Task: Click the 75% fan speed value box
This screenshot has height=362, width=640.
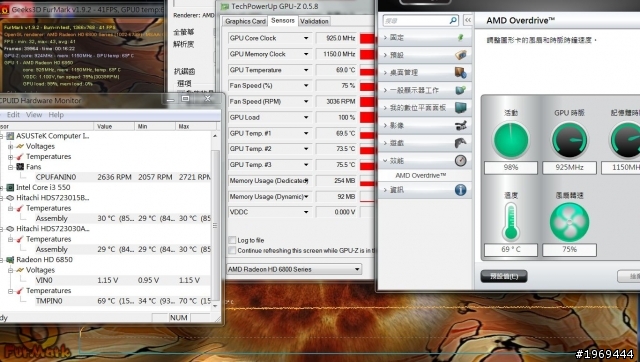Action: tap(569, 249)
